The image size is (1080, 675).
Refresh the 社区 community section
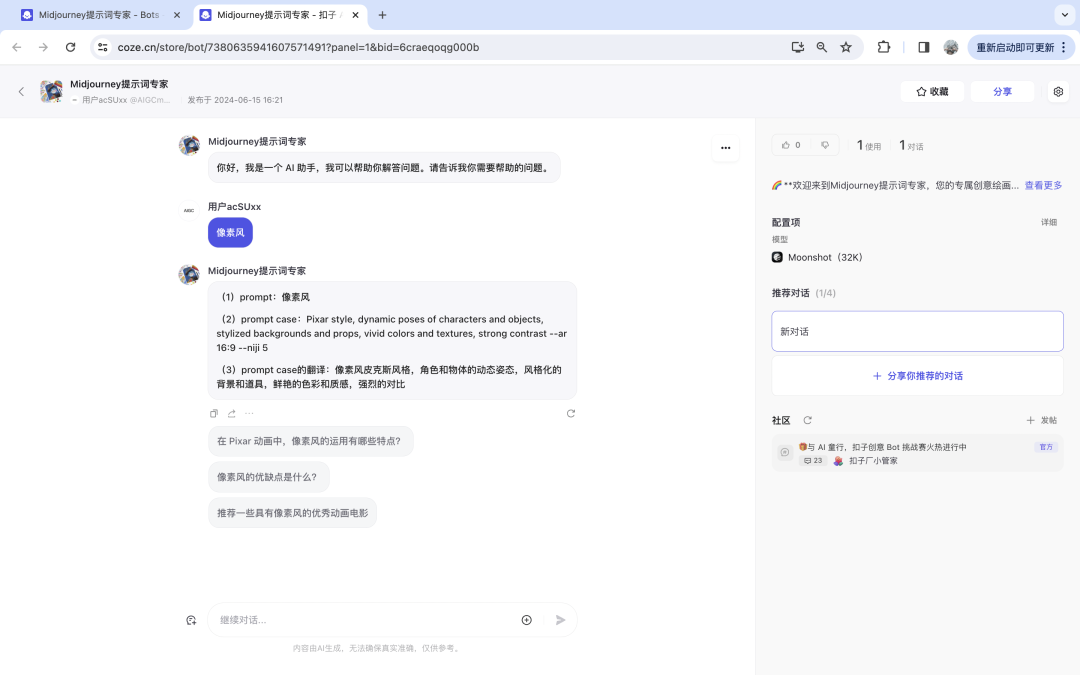808,419
